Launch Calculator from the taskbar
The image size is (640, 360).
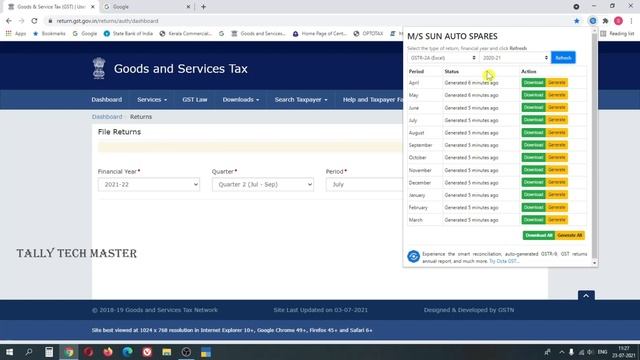click(49, 352)
